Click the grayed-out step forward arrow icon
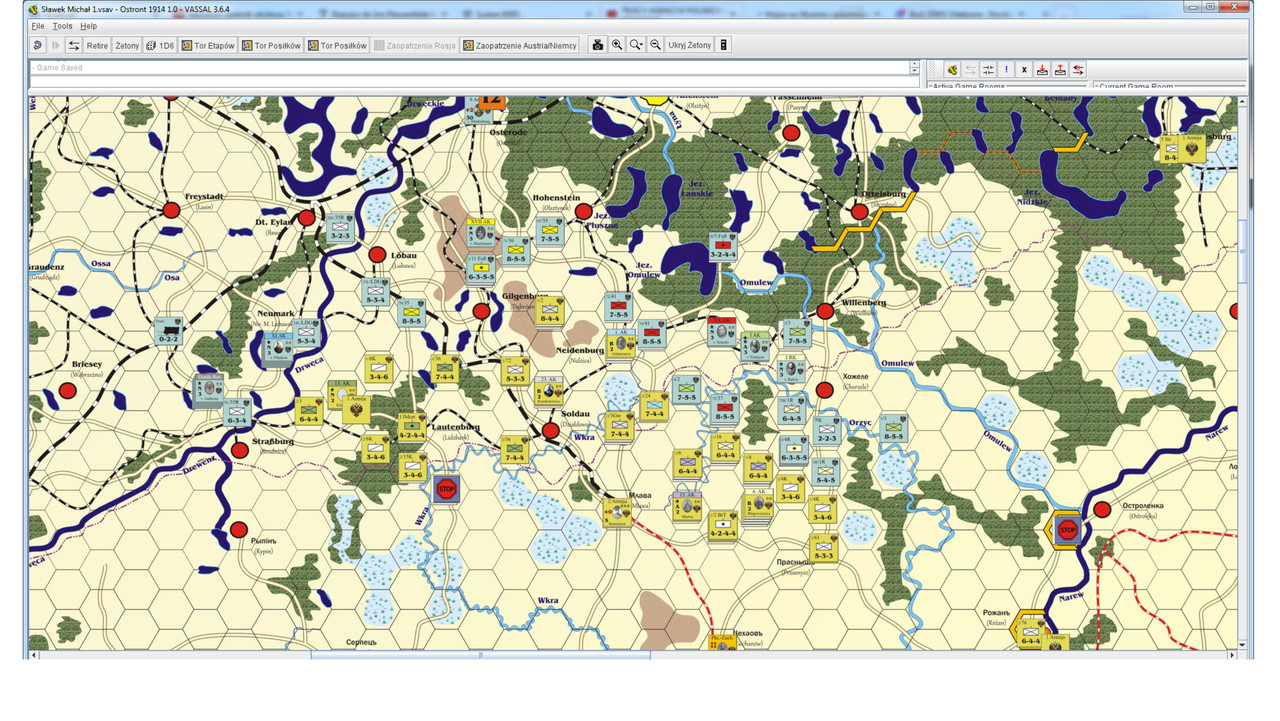Screen dimensions: 1280x721 [56, 45]
